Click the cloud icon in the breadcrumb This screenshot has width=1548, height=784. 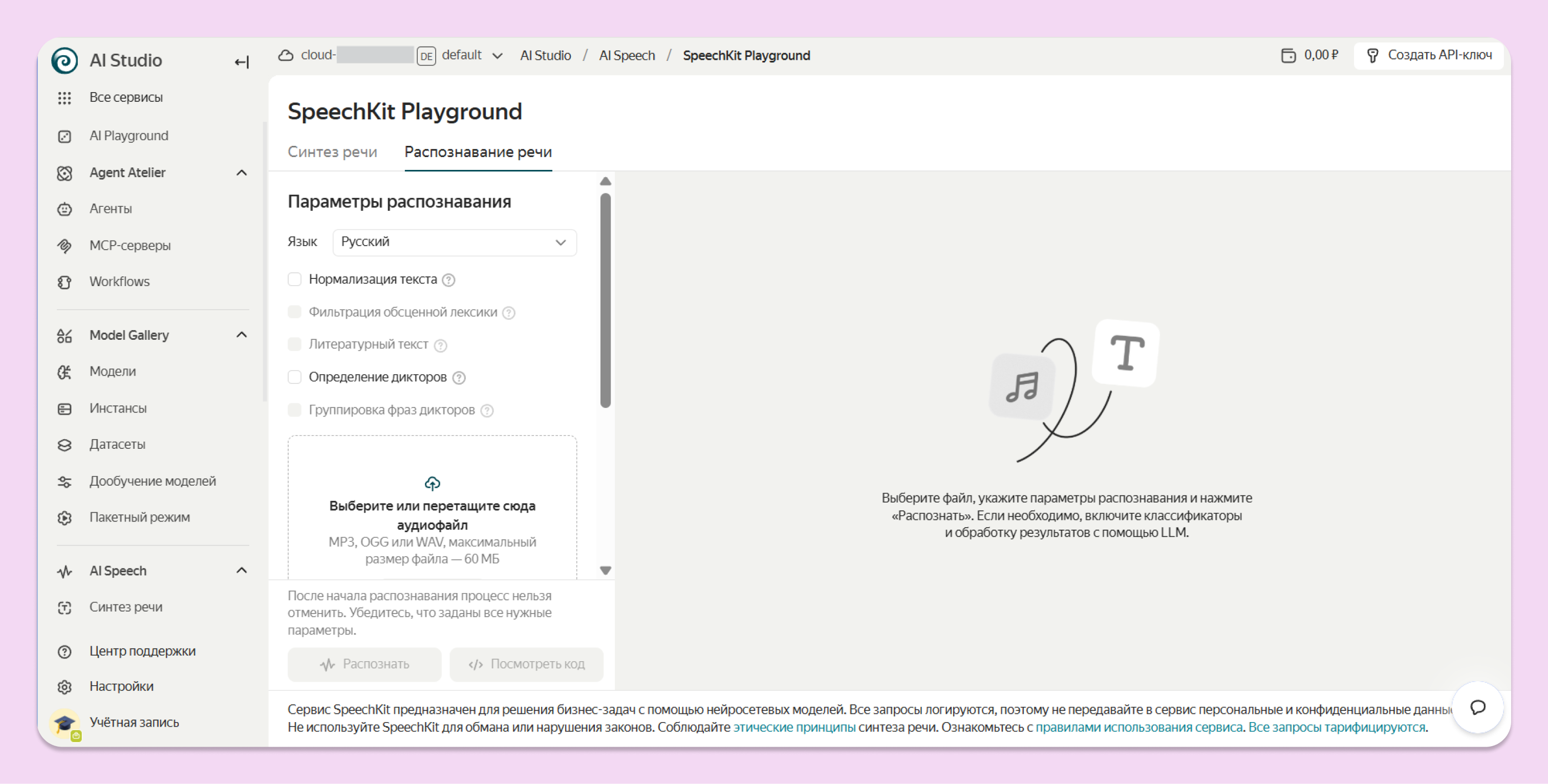click(x=286, y=55)
